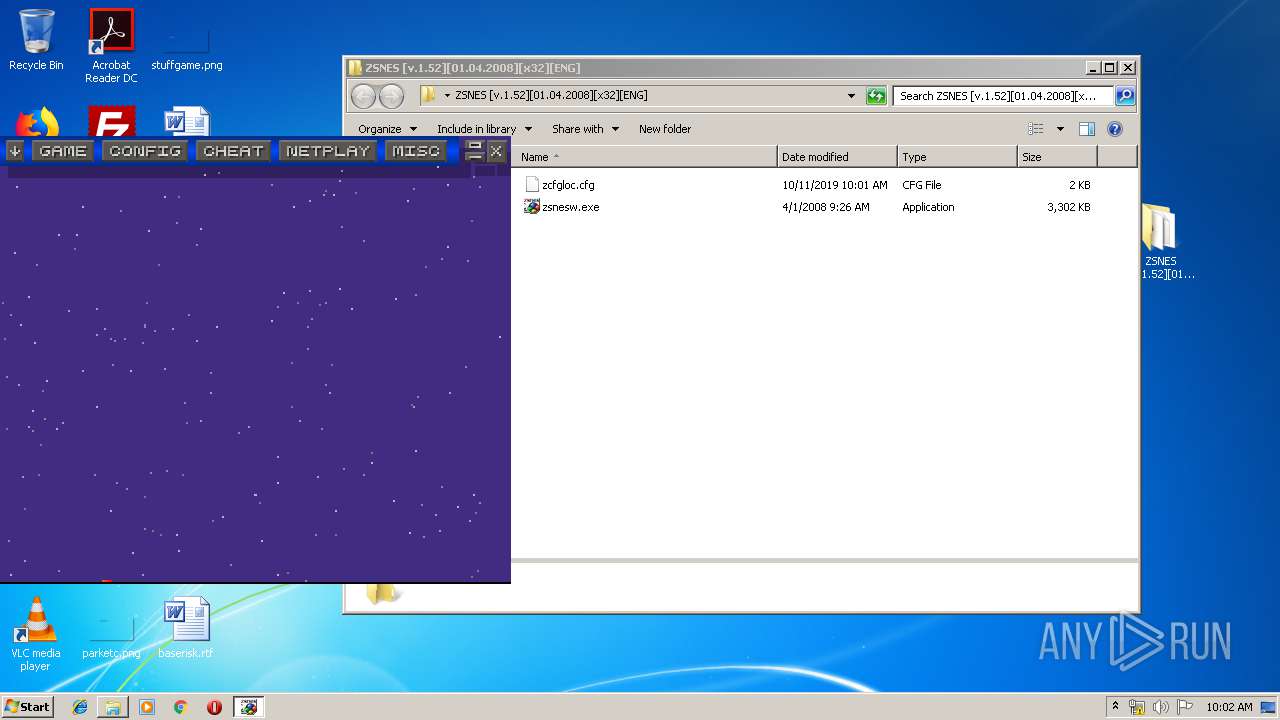
Task: Click the Forward navigation button in Explorer
Action: [391, 96]
